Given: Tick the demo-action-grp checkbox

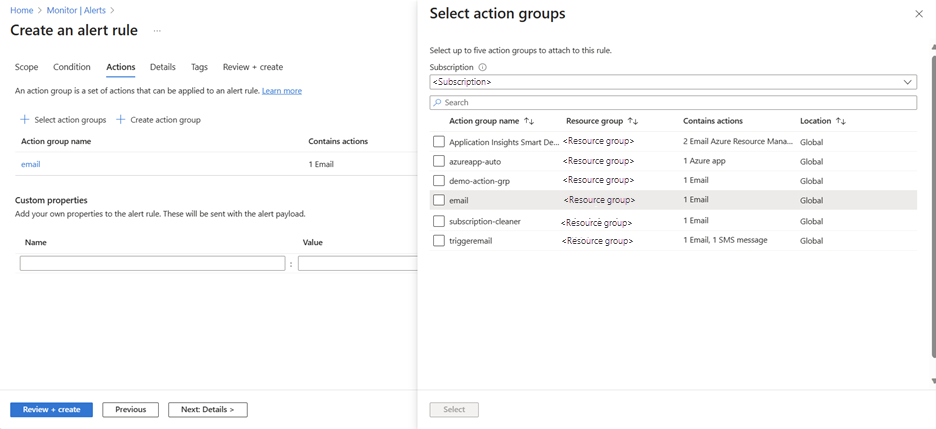Looking at the screenshot, I should 439,181.
